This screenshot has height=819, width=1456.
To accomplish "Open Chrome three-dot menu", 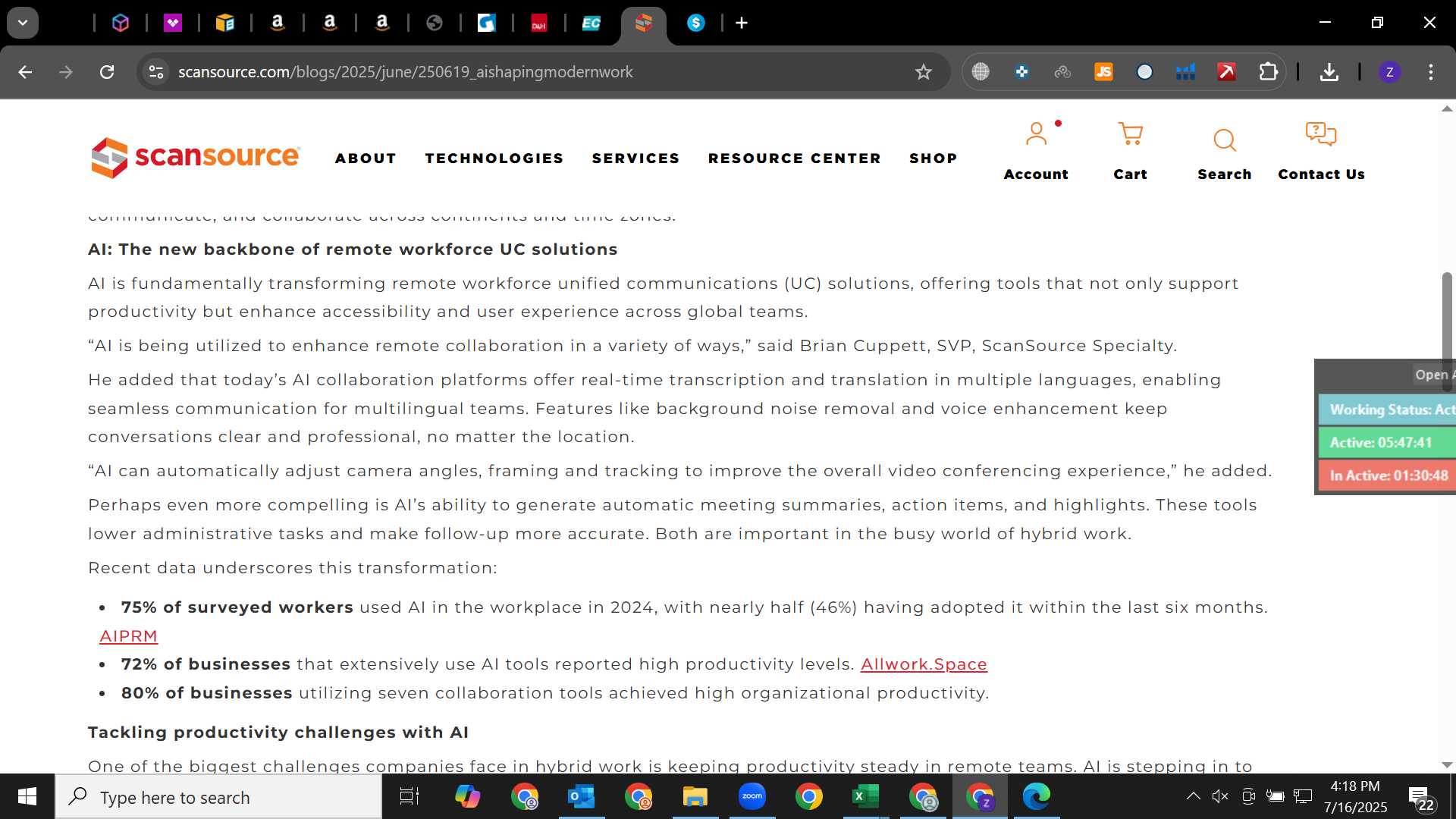I will 1431,72.
